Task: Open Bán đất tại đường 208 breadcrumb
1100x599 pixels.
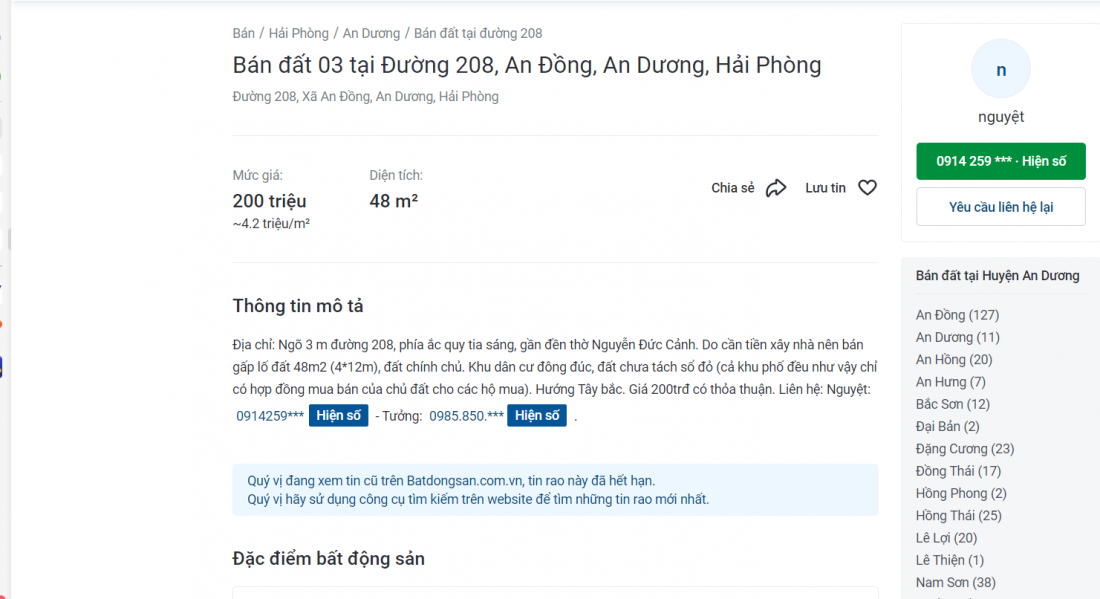Action: pos(478,34)
